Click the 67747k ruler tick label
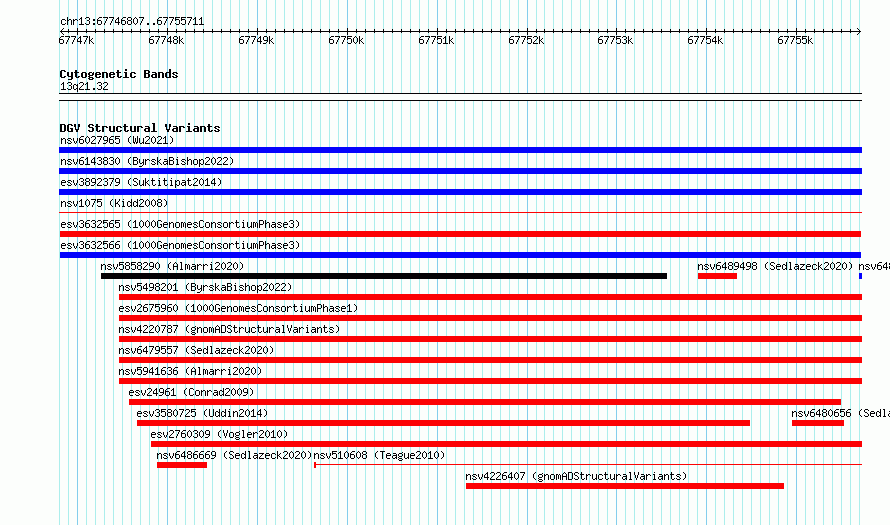 [x=77, y=41]
